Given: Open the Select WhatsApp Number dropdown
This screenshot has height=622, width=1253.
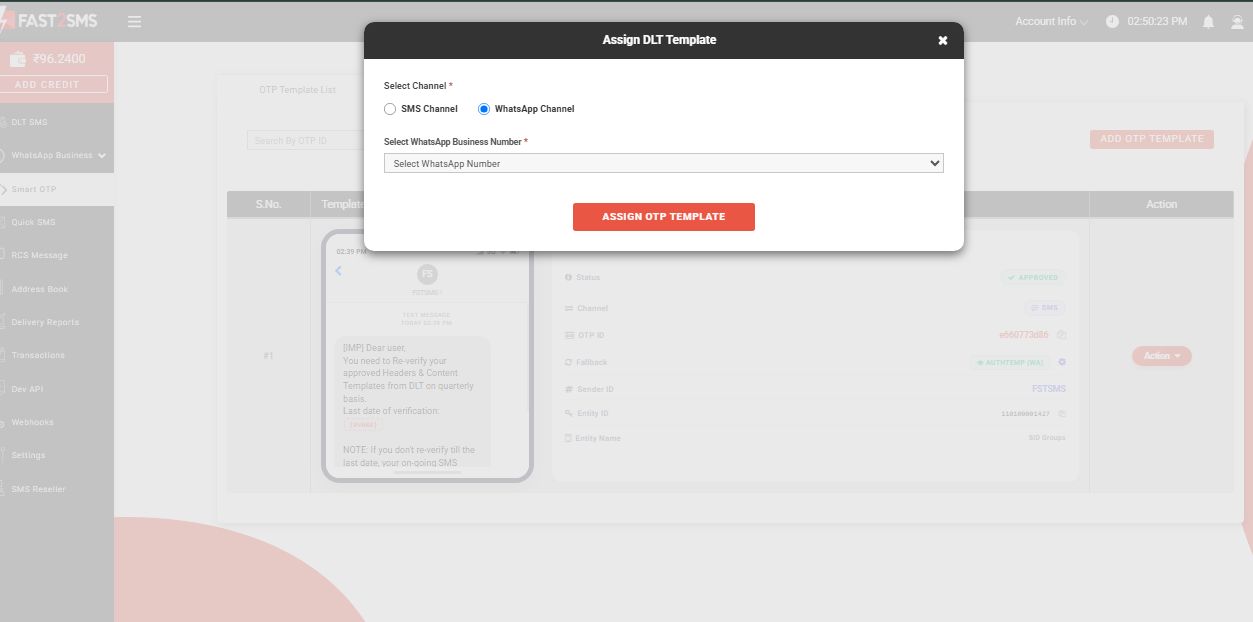Looking at the screenshot, I should 663,163.
